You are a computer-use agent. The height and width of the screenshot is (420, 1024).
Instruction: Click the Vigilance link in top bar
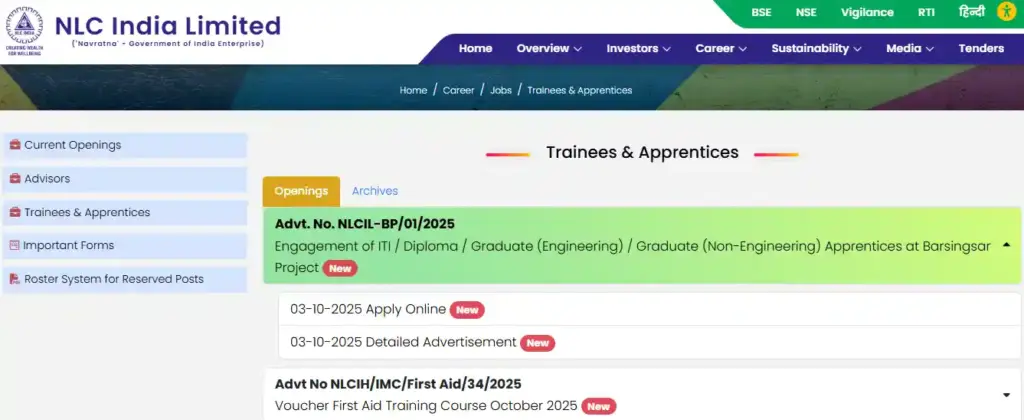(866, 12)
